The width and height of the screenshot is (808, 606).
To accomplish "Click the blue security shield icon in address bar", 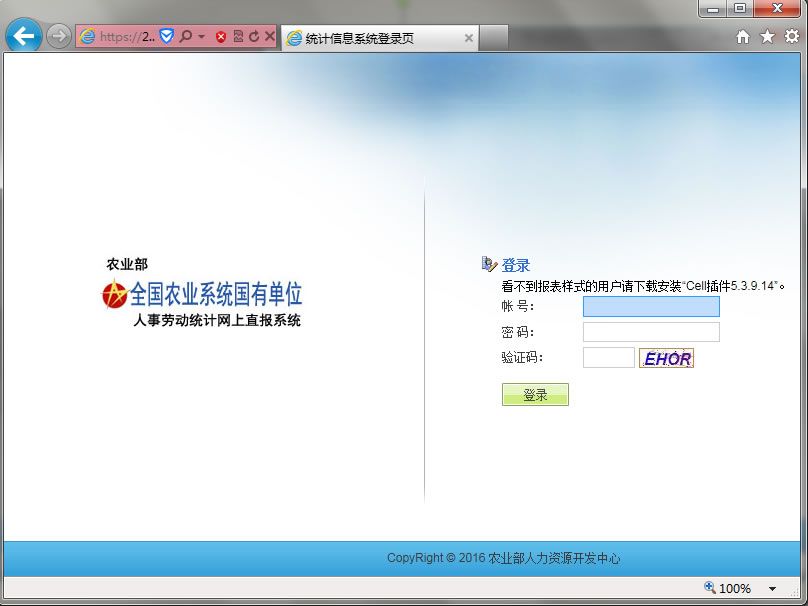I will pyautogui.click(x=167, y=37).
